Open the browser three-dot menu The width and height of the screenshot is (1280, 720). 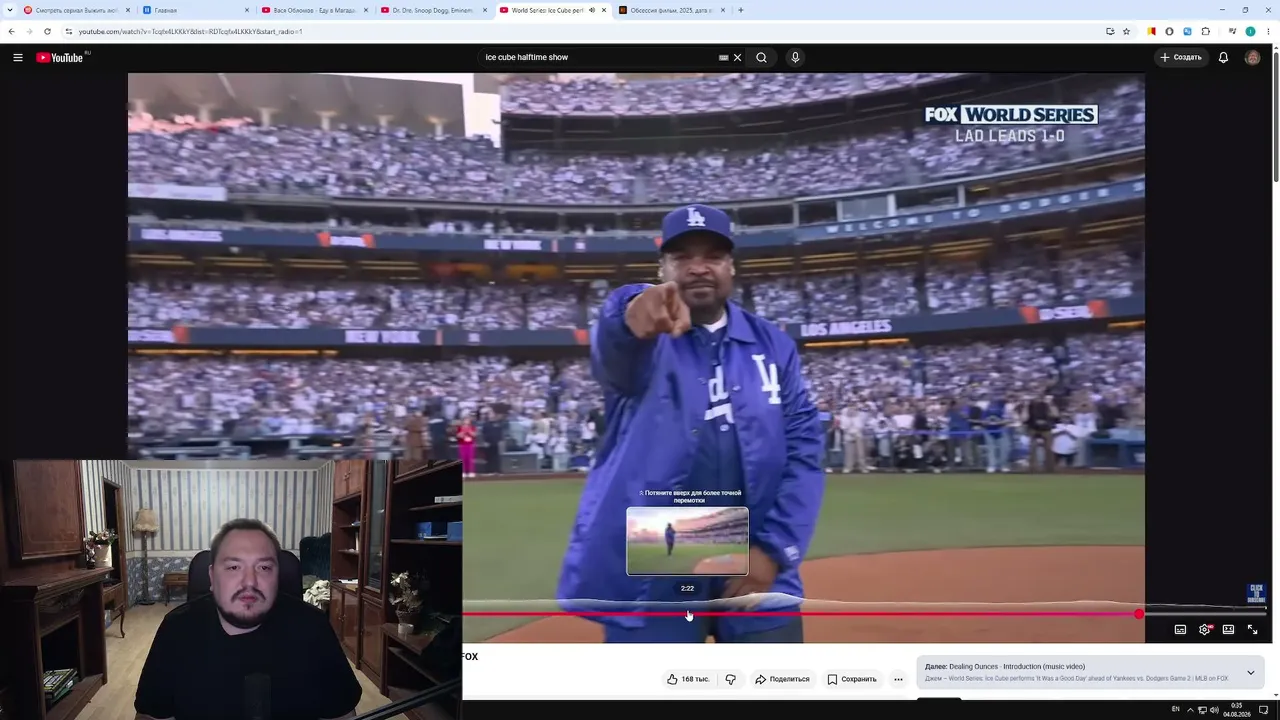pyautogui.click(x=1268, y=31)
